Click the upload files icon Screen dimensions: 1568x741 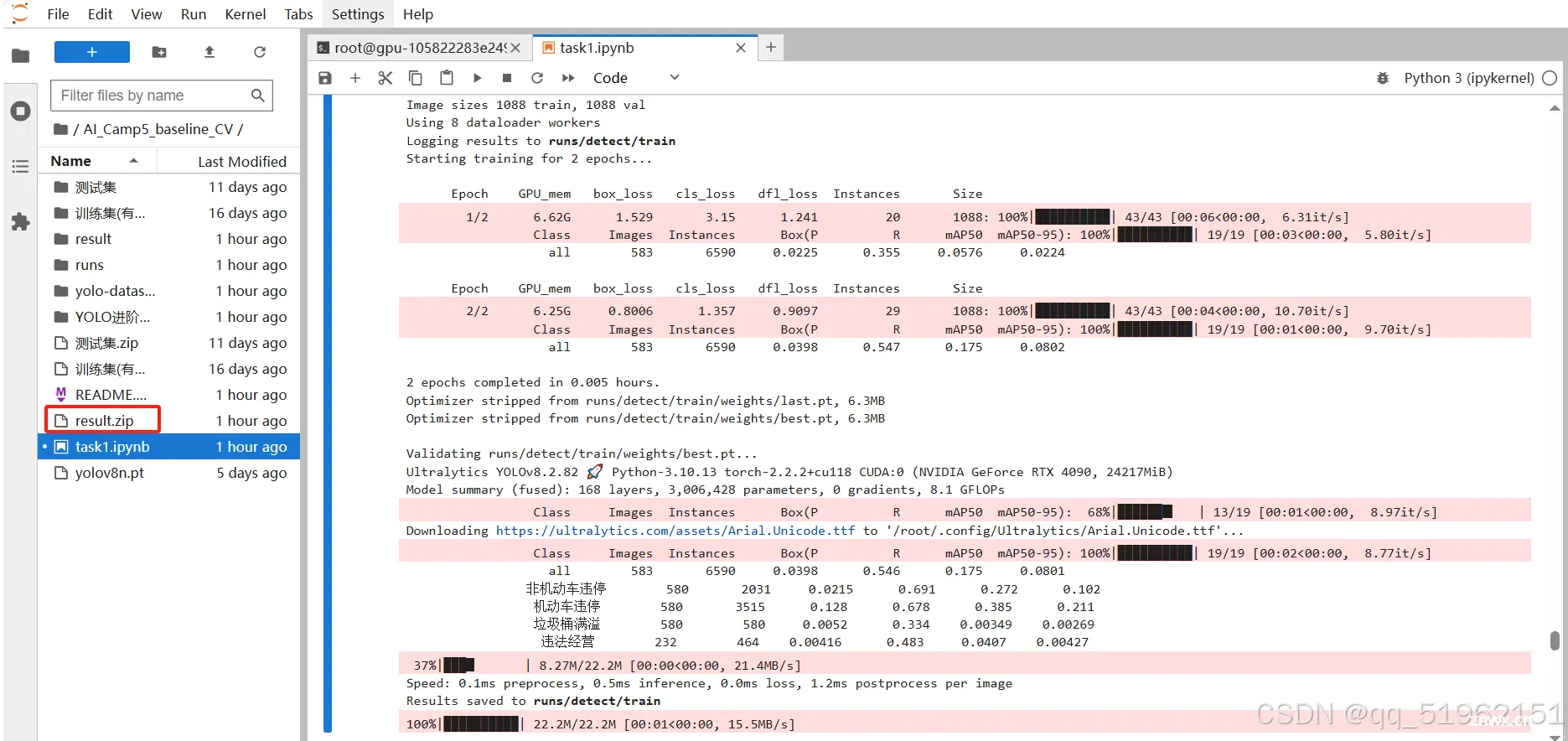point(210,52)
